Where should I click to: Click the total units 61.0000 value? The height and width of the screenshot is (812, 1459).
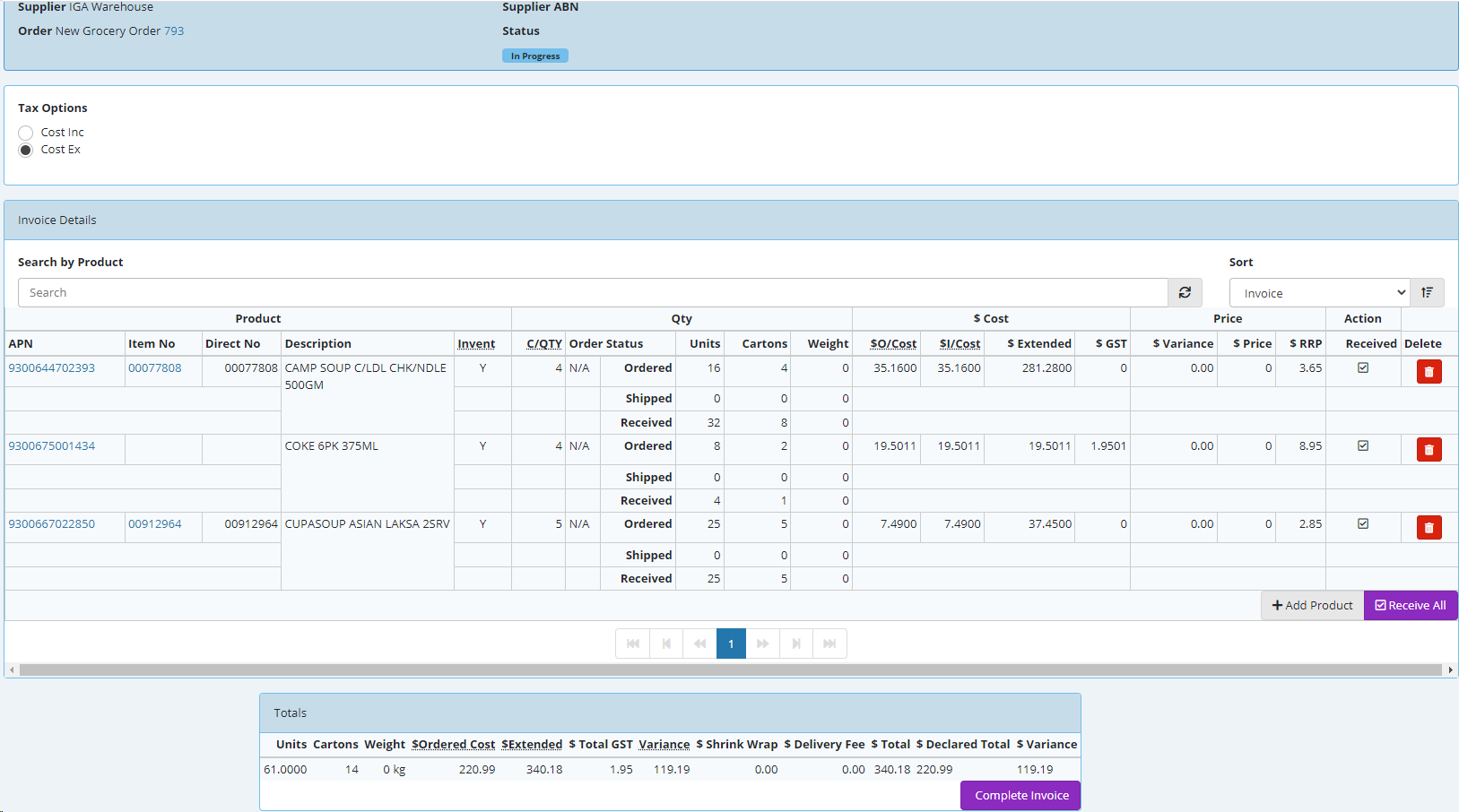click(285, 769)
